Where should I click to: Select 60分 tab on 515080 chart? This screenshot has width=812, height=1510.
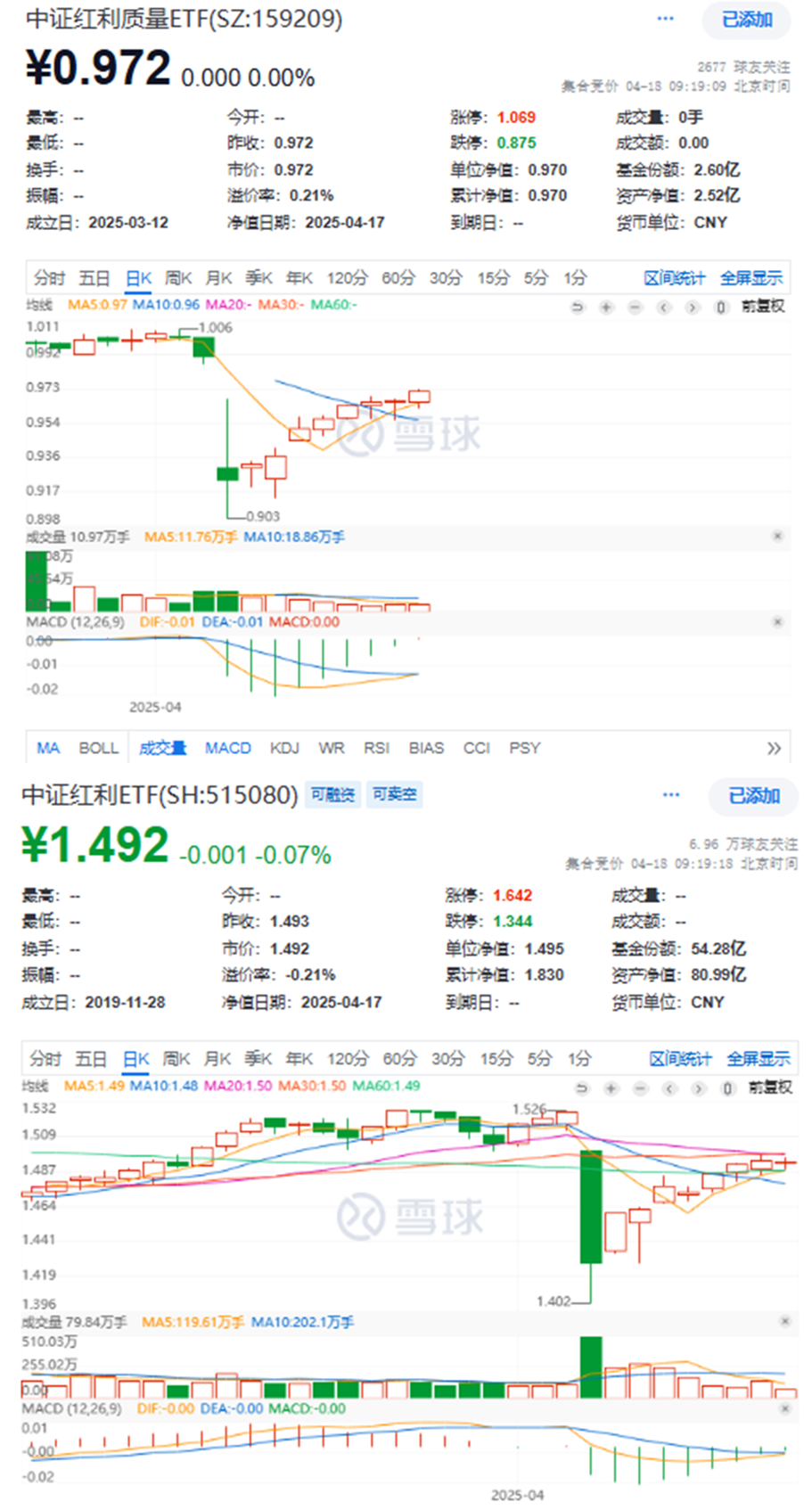point(399,1059)
